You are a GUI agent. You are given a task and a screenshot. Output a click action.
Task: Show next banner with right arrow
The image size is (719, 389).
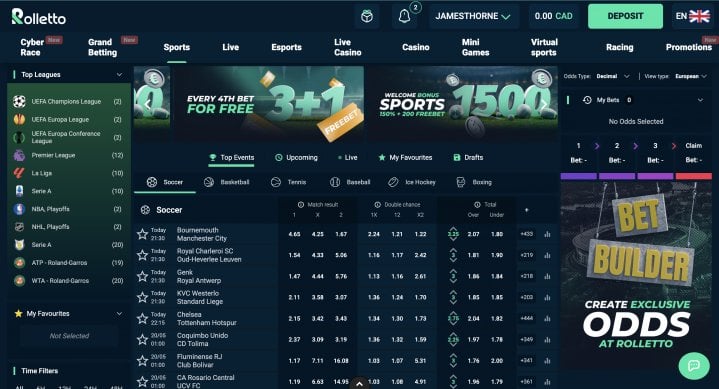[x=543, y=104]
